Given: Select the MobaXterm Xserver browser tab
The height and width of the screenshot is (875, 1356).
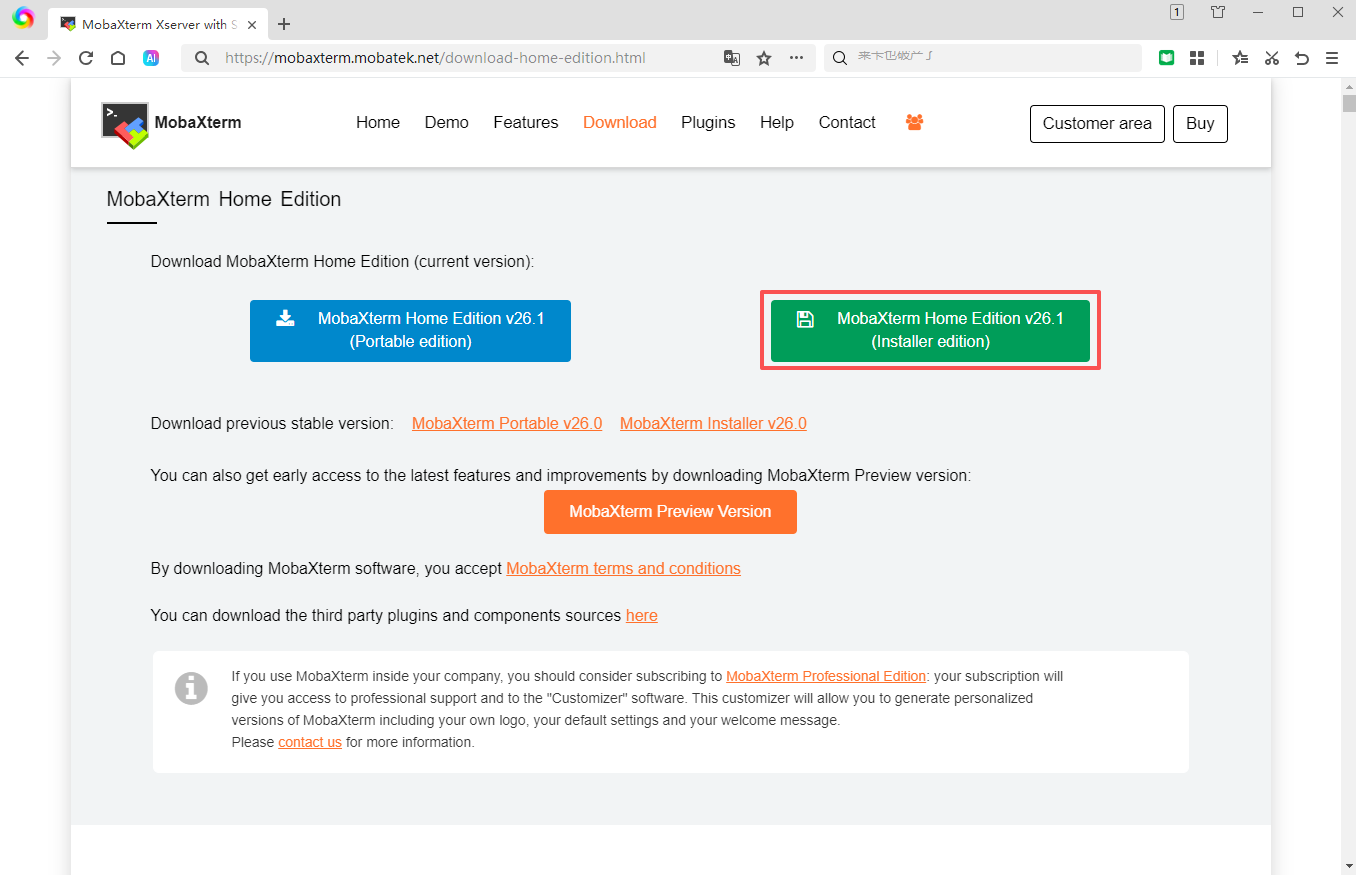Looking at the screenshot, I should 157,24.
